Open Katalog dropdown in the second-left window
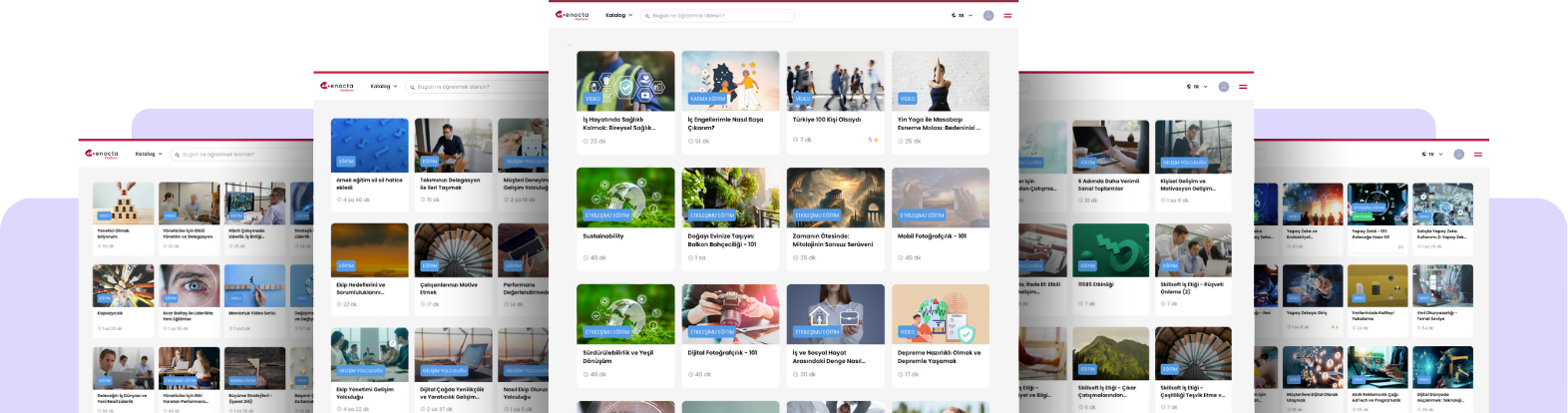This screenshot has height=413, width=1568. pyautogui.click(x=384, y=86)
